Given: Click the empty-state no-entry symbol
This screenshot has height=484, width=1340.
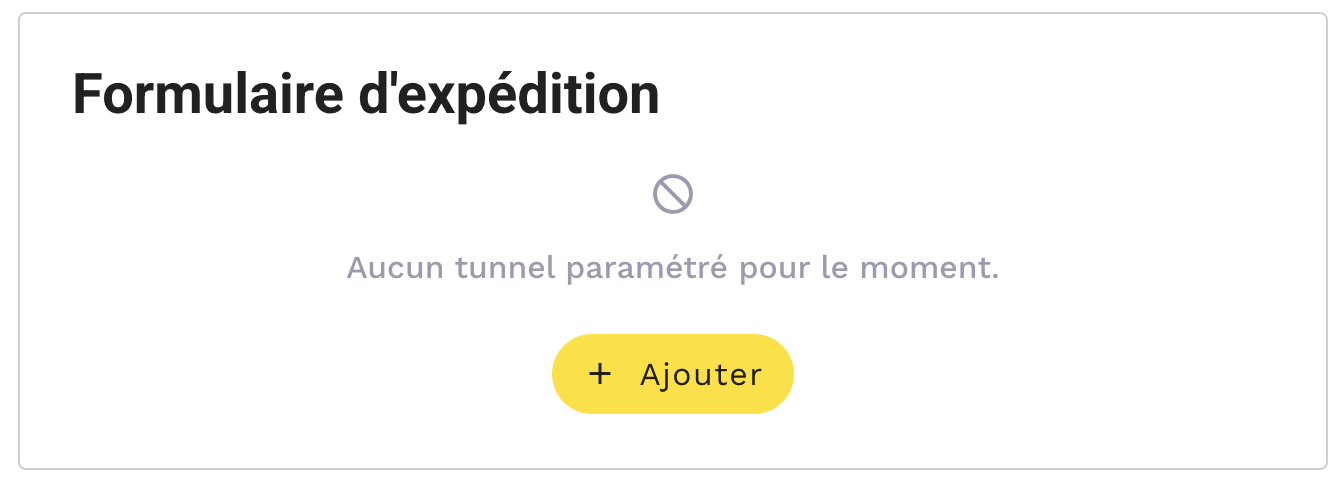Looking at the screenshot, I should pyautogui.click(x=673, y=194).
